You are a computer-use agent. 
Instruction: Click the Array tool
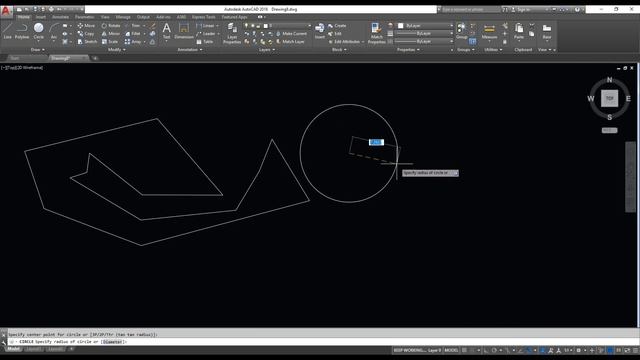coord(133,42)
